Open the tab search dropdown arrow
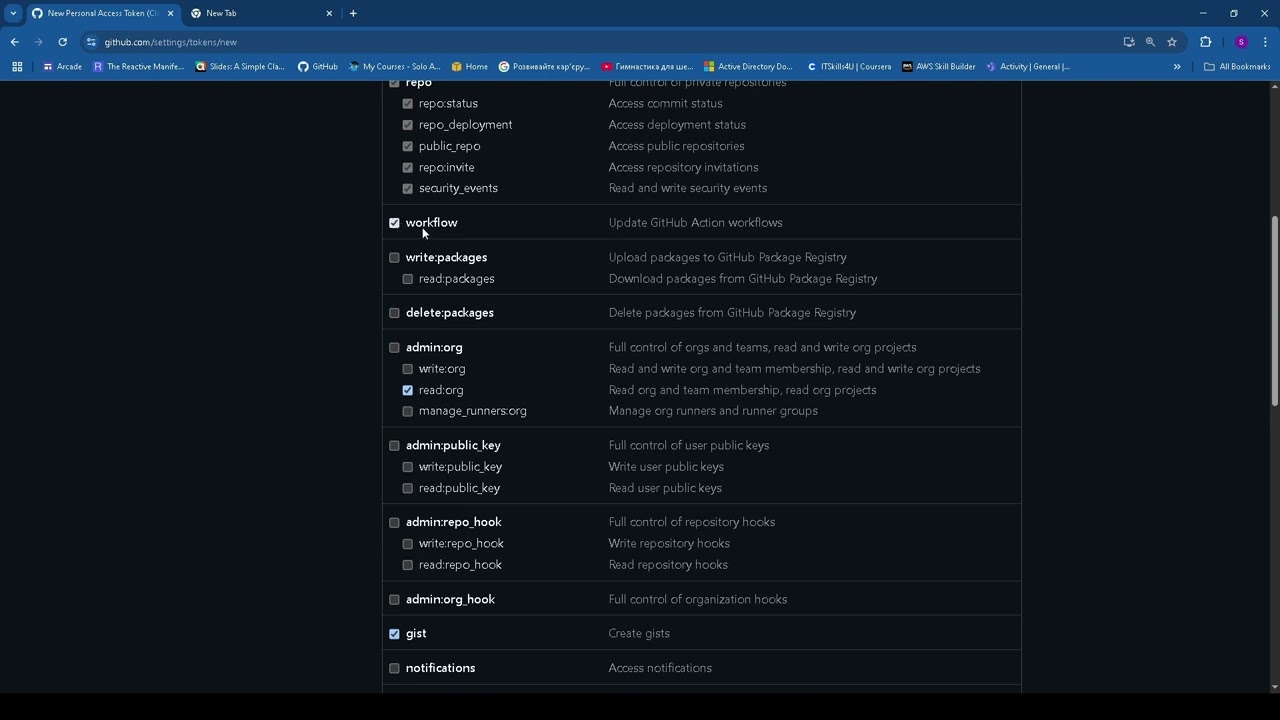The width and height of the screenshot is (1280, 720). click(13, 13)
